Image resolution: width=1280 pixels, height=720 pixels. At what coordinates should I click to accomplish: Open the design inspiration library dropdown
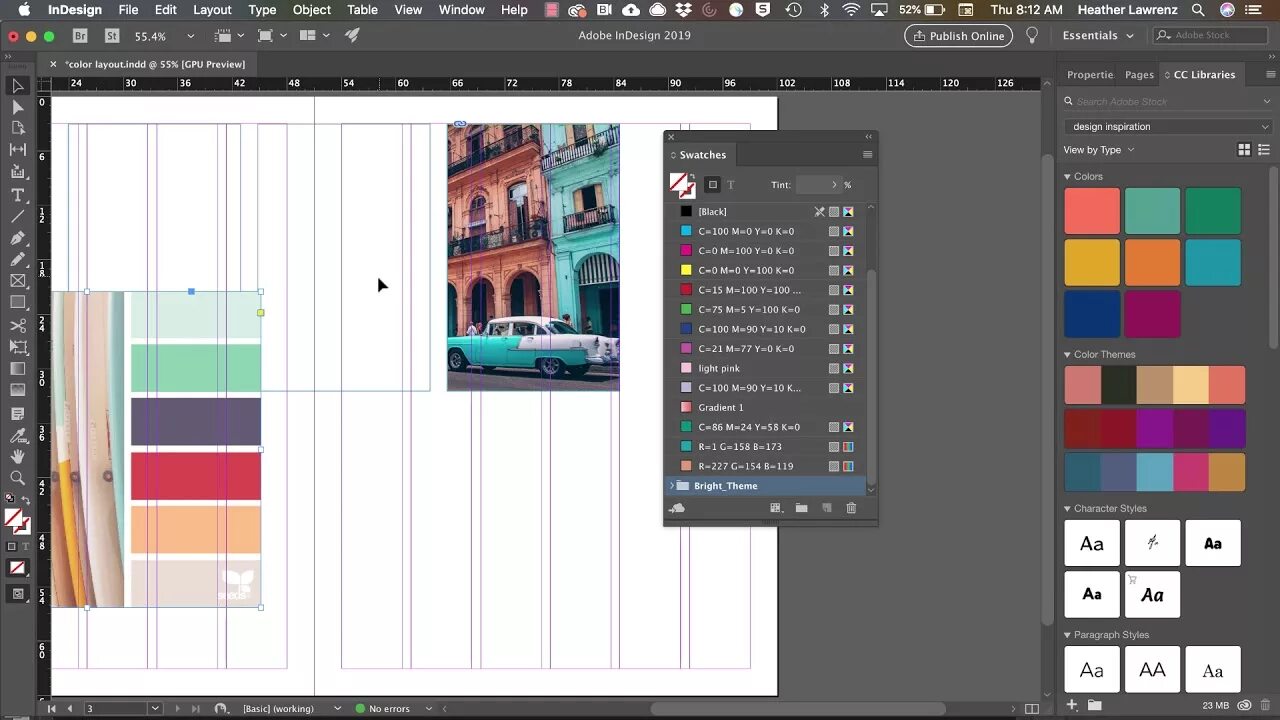click(x=1167, y=127)
